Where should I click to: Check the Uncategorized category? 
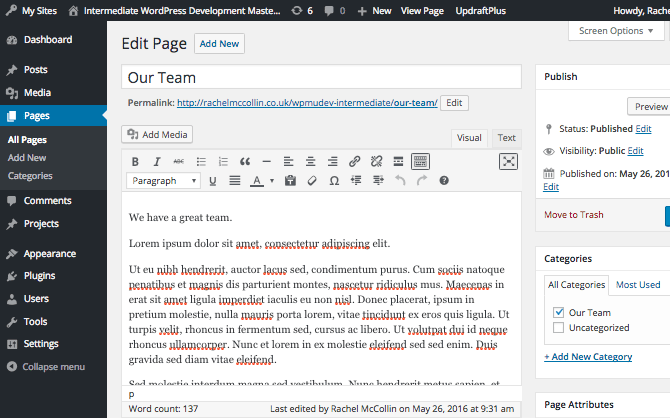pyautogui.click(x=559, y=328)
